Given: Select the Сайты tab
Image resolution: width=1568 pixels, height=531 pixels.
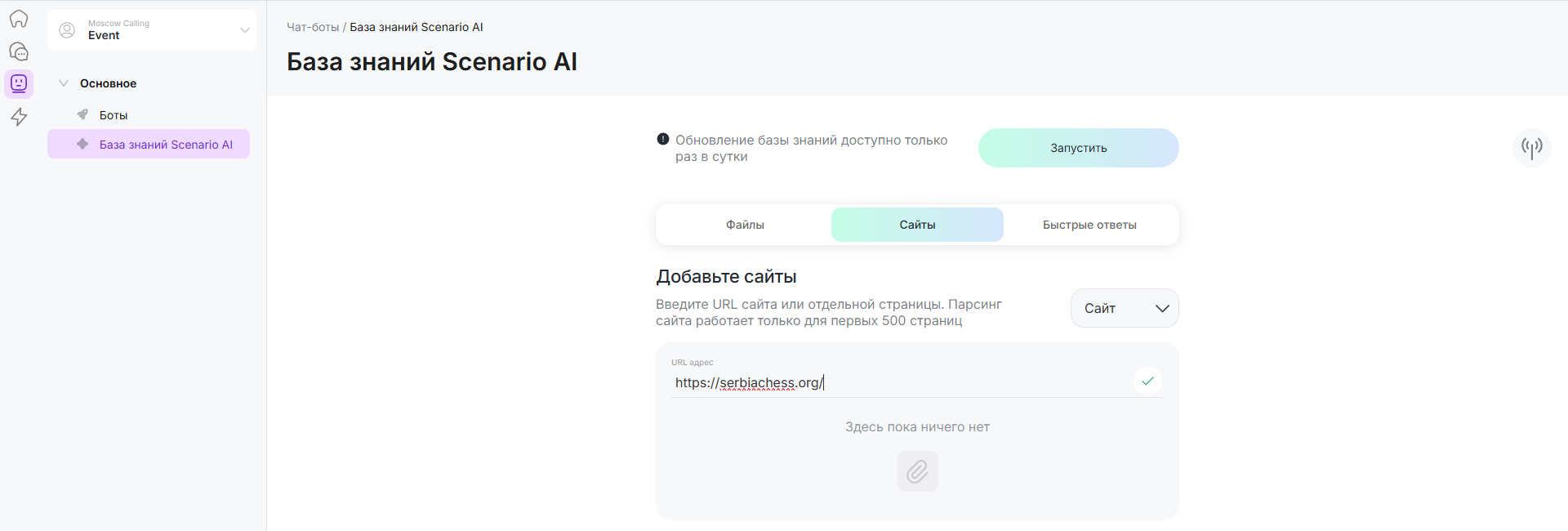Looking at the screenshot, I should click(917, 225).
